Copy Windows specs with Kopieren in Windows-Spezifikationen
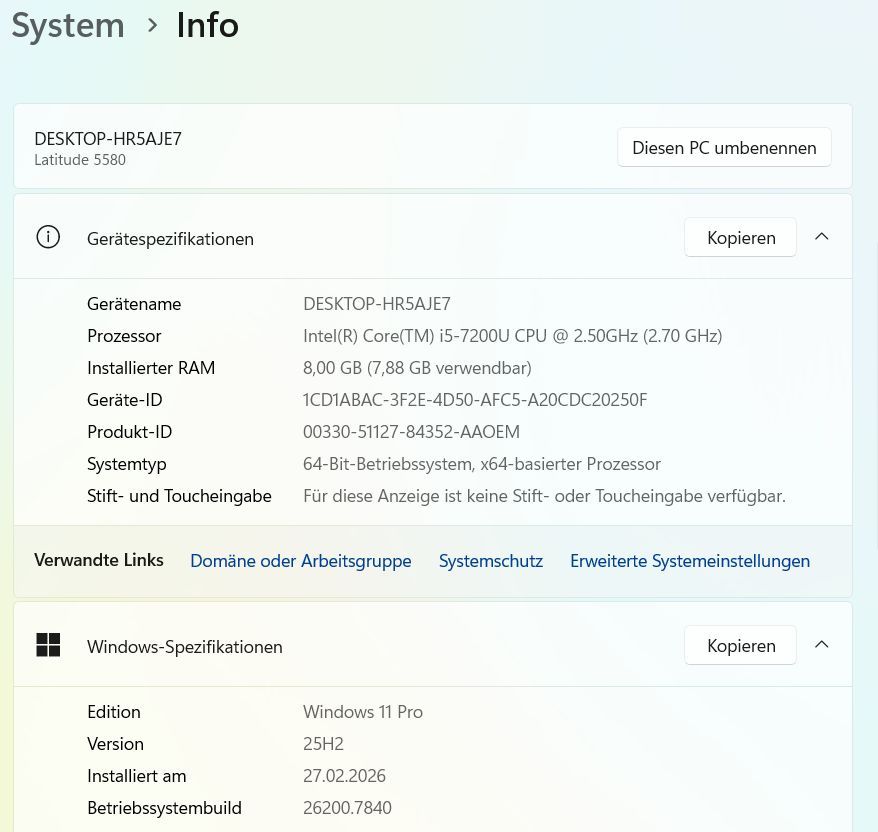Viewport: 878px width, 832px height. [x=740, y=646]
